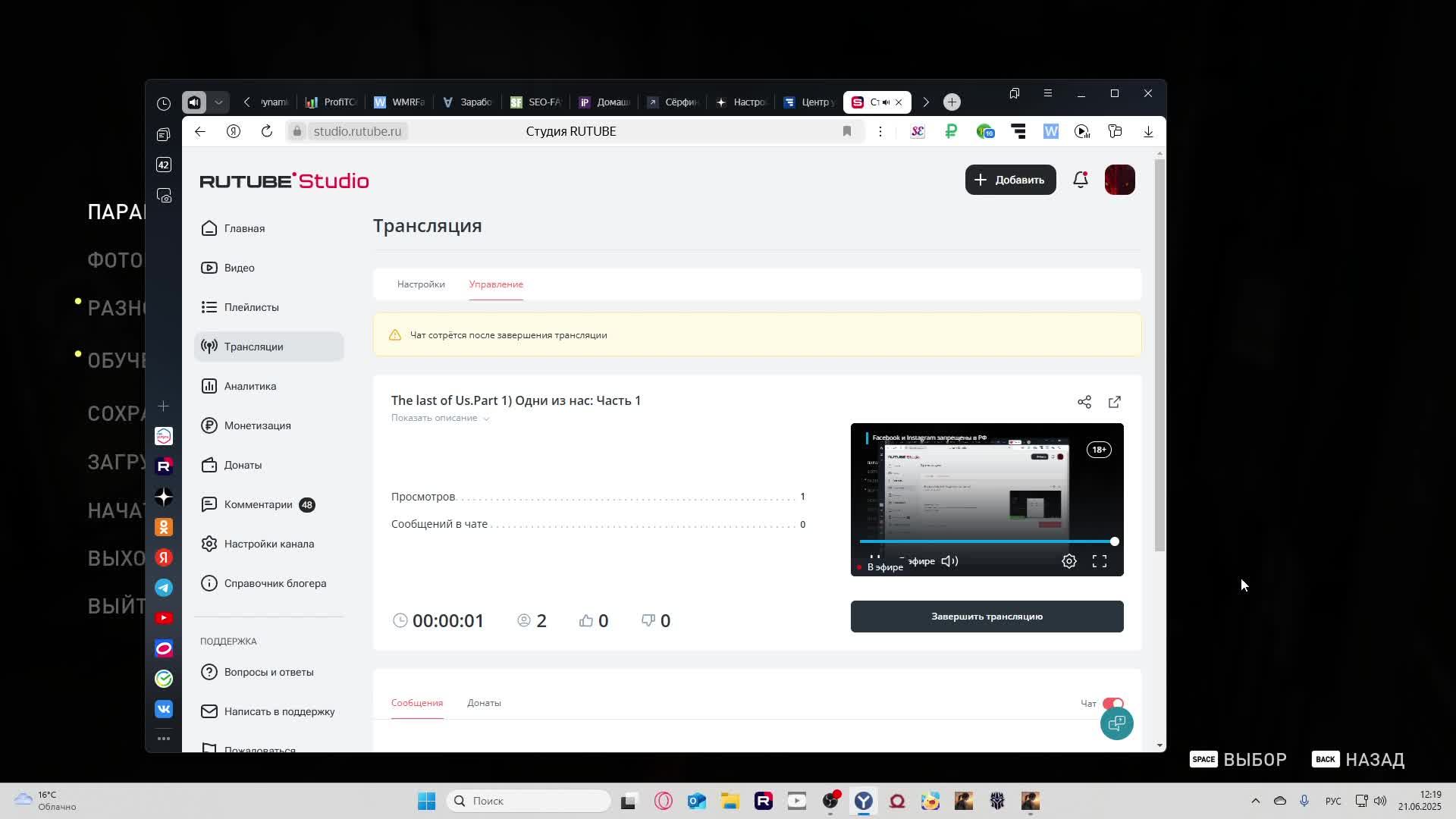The width and height of the screenshot is (1456, 819).
Task: Open Сообщения tab
Action: pyautogui.click(x=417, y=703)
